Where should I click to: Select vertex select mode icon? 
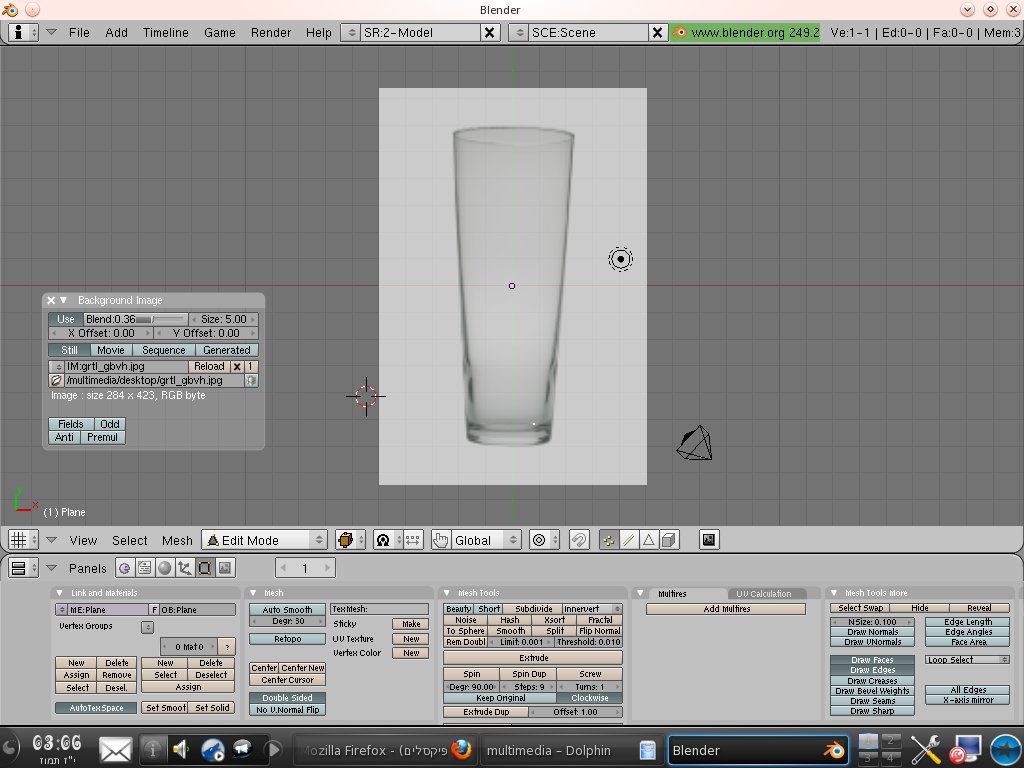click(608, 540)
